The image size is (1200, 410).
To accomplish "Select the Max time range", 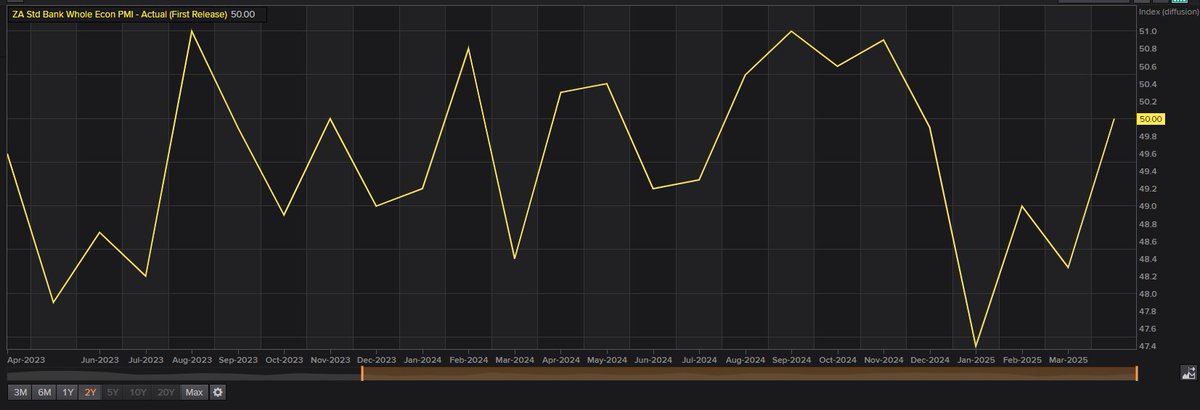I will (195, 393).
